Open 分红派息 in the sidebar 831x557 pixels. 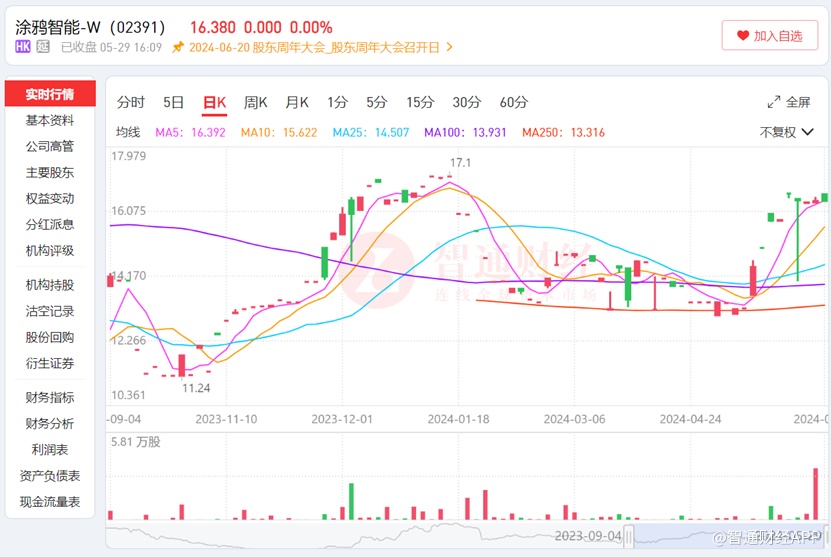point(50,225)
